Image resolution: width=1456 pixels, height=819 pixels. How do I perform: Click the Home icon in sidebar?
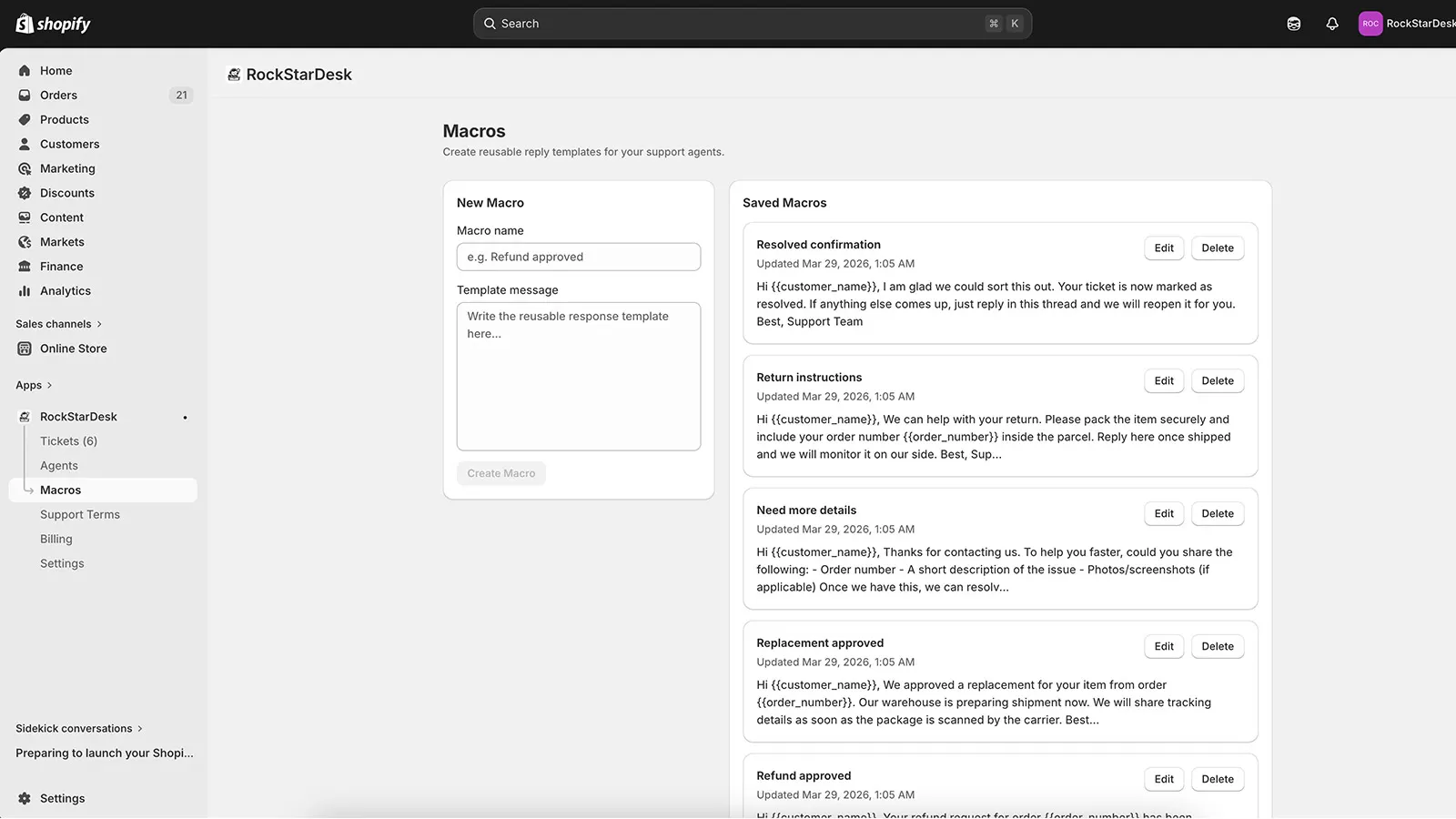(x=25, y=71)
